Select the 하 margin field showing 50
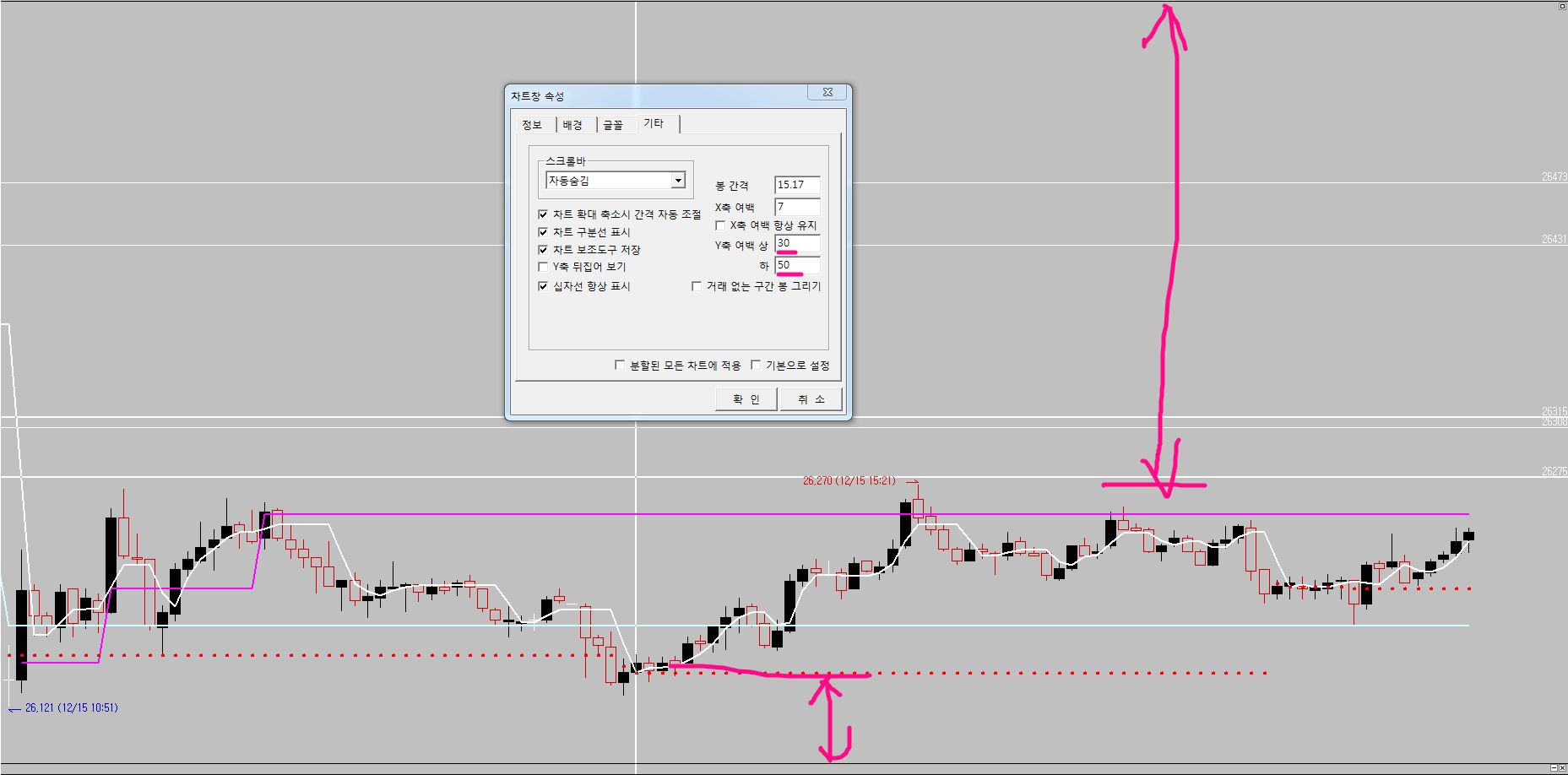Screen dimensions: 1568x775 (x=796, y=266)
